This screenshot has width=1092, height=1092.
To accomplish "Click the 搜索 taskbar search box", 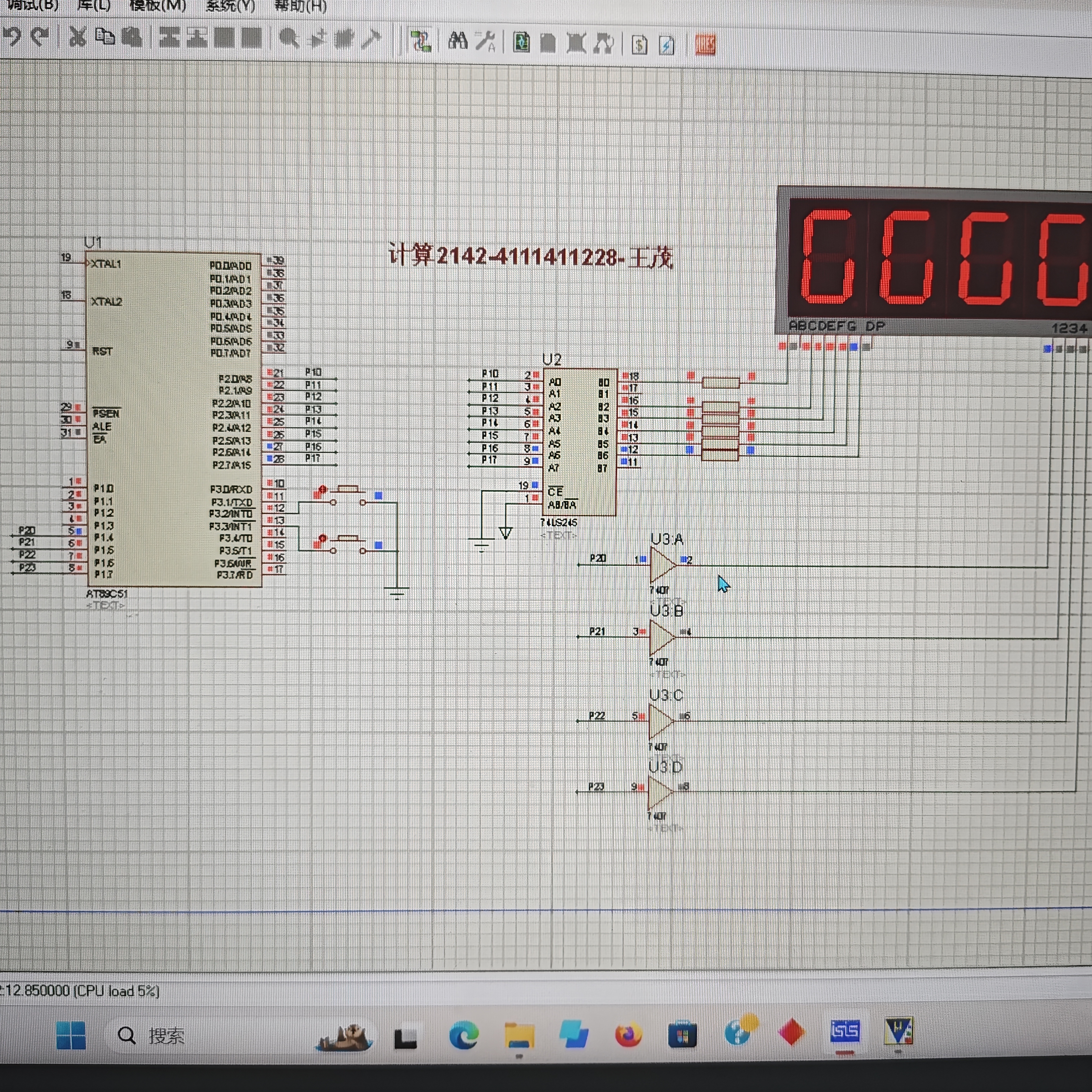I will click(166, 1035).
